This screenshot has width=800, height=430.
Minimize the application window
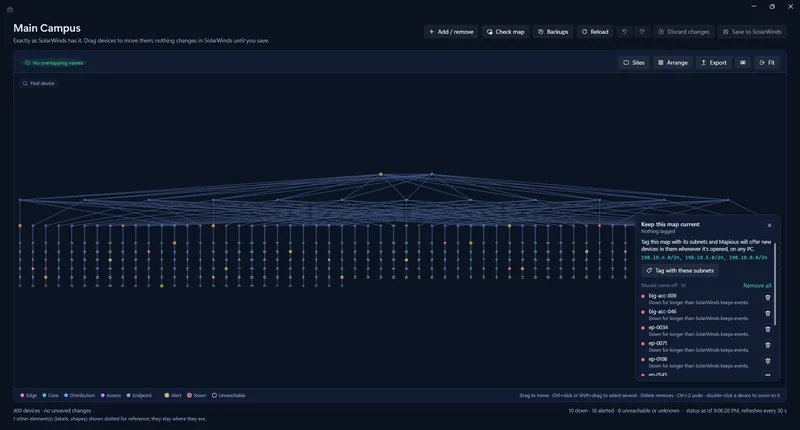(x=754, y=7)
